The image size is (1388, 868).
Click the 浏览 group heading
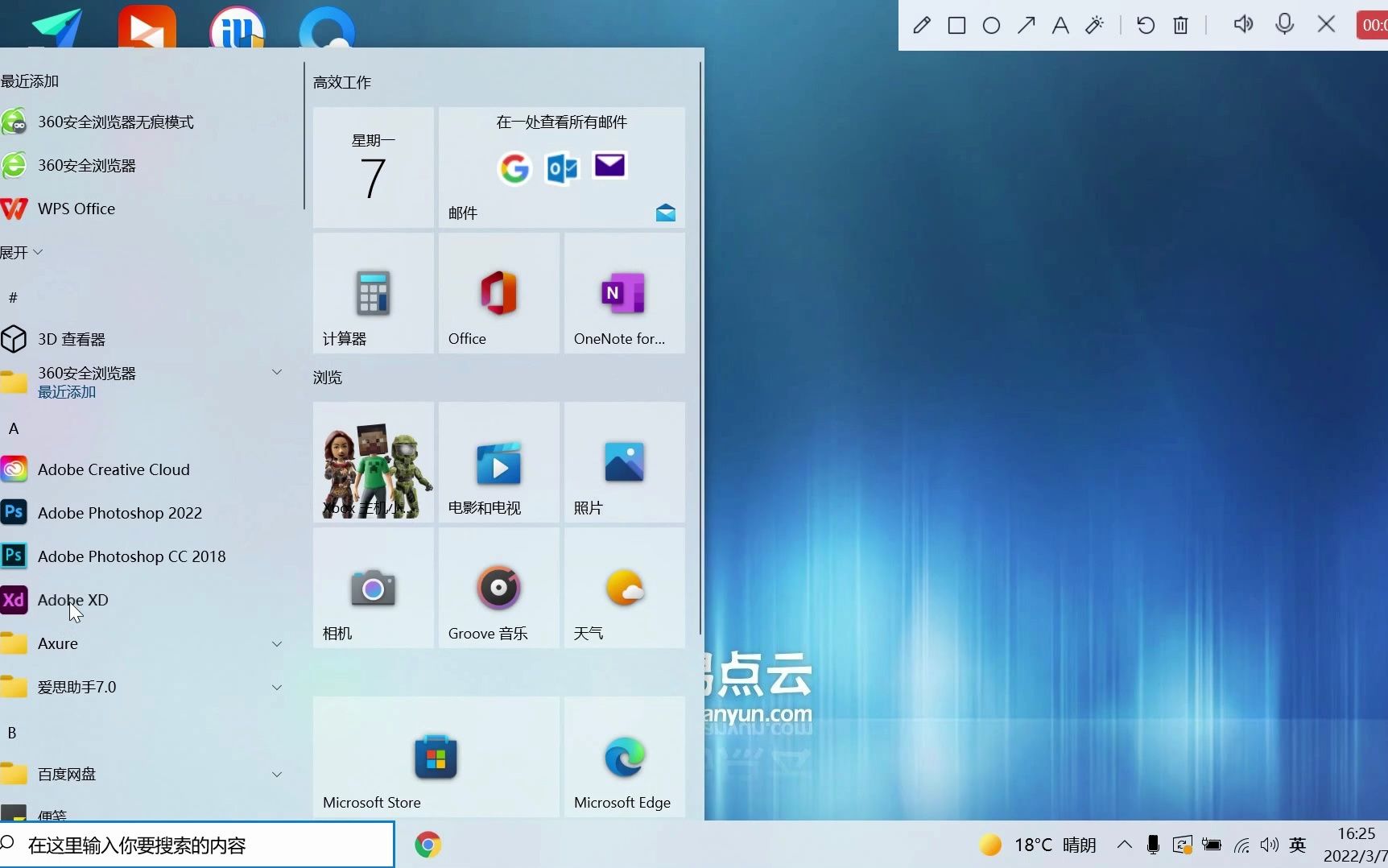click(328, 377)
